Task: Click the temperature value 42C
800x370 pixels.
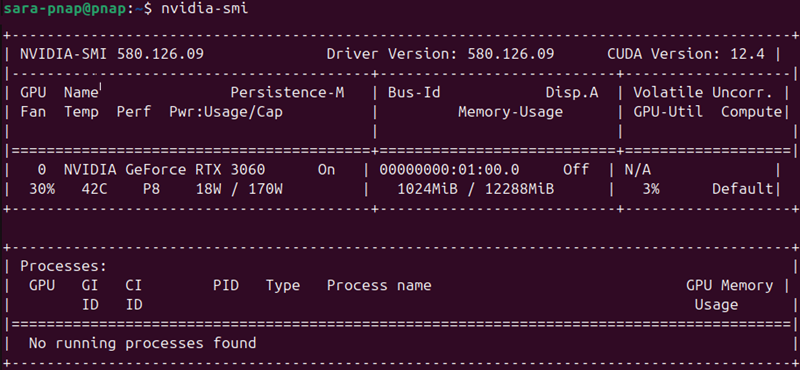Action: 94,189
